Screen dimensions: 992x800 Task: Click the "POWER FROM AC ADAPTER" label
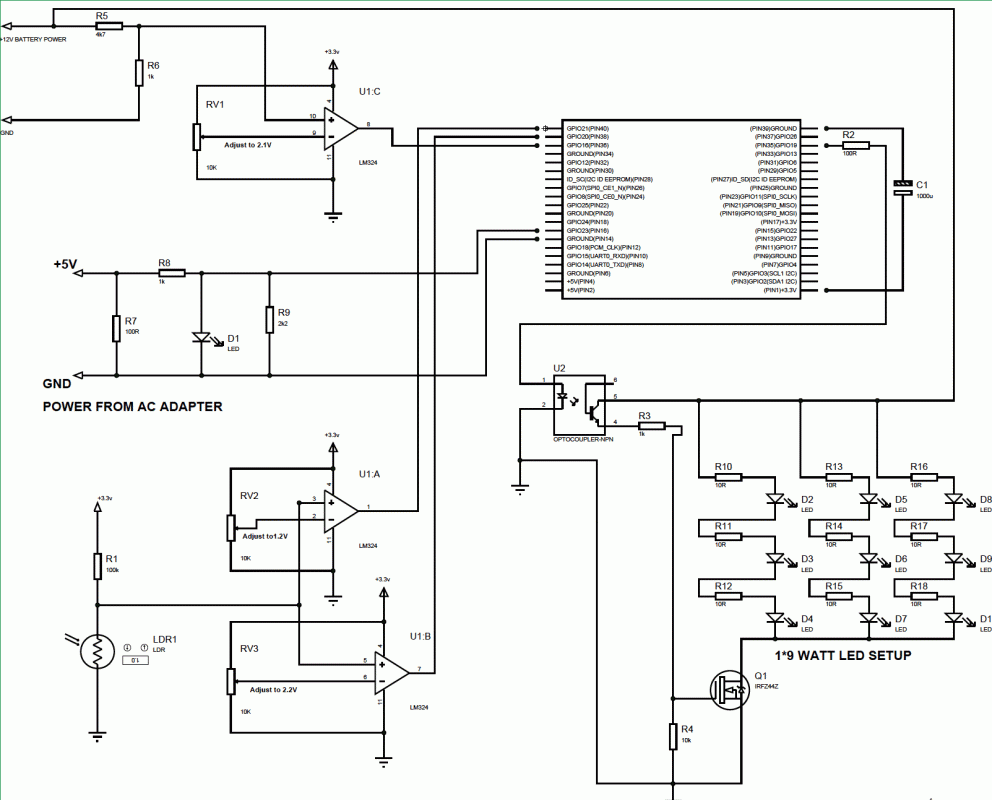132,407
